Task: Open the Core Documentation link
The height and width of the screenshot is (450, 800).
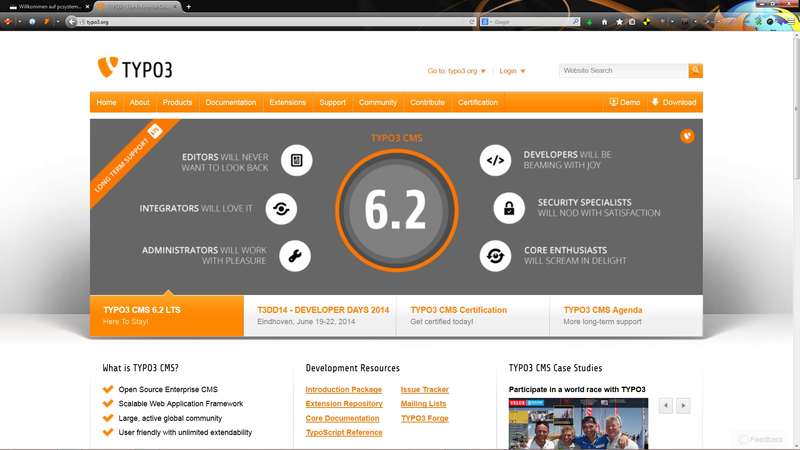Action: tap(342, 418)
